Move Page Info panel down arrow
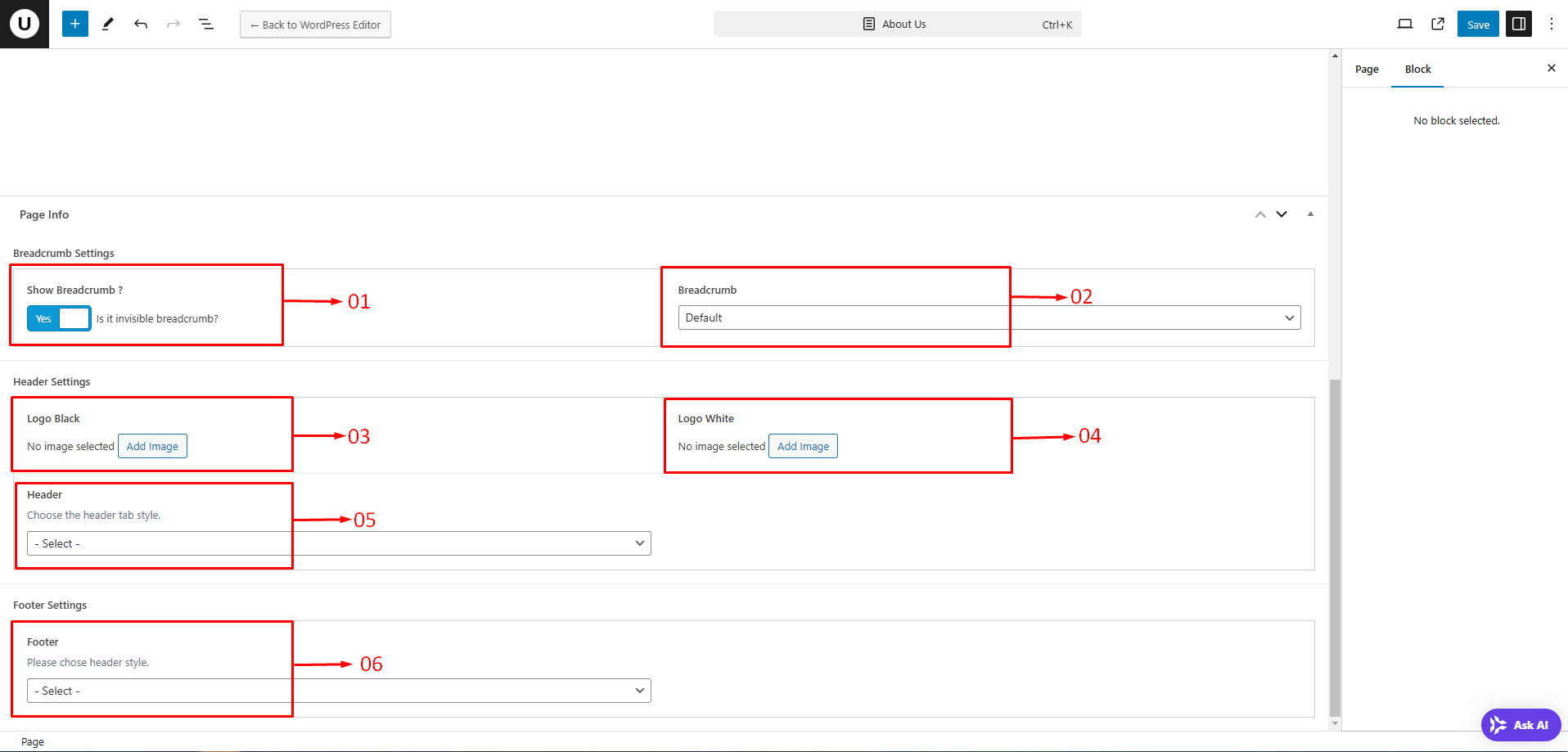 (x=1282, y=214)
